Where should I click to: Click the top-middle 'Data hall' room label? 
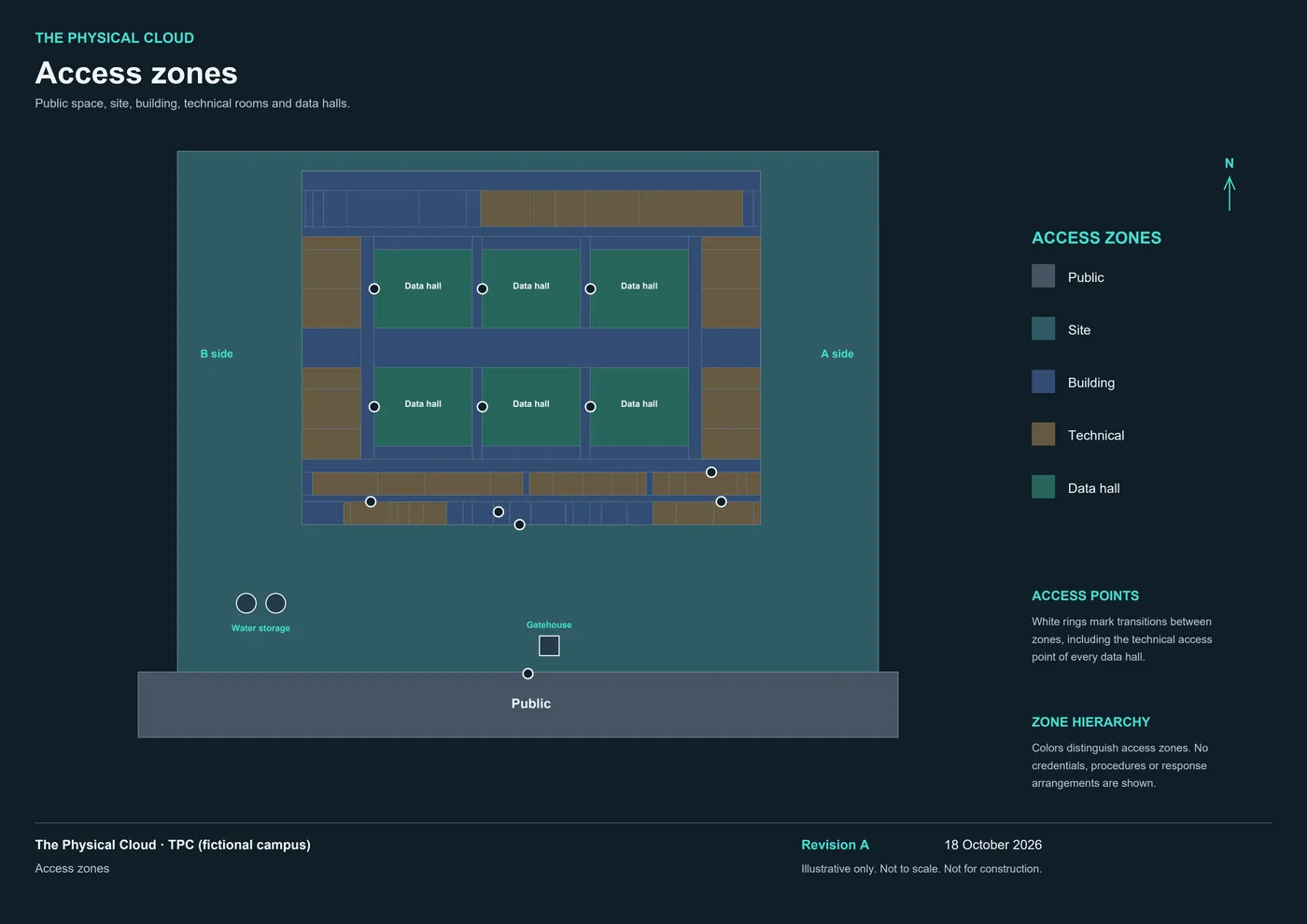[531, 286]
